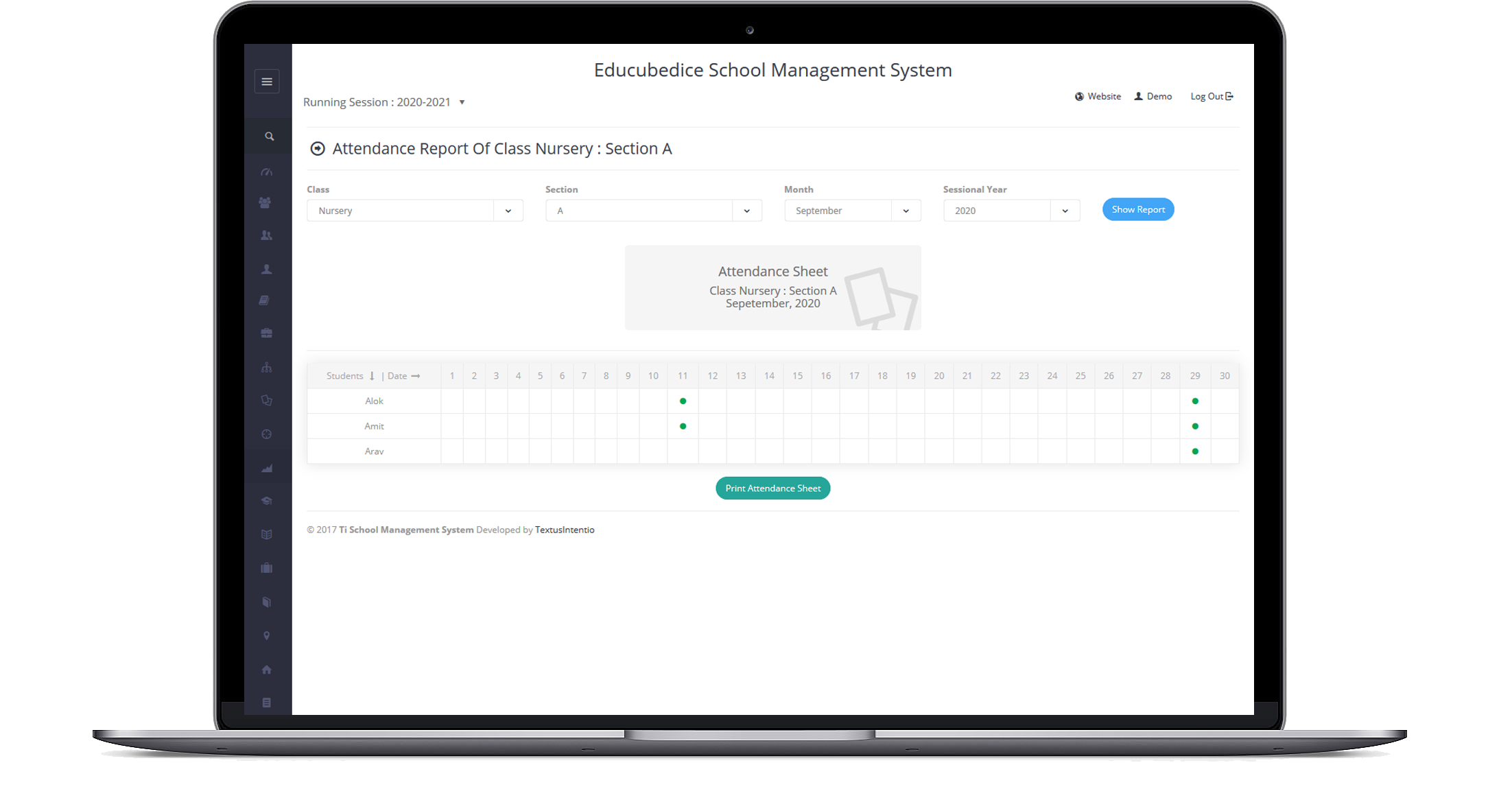Click Arav's attendance dot on day 29
Viewport: 1512px width, 800px height.
tap(1195, 451)
